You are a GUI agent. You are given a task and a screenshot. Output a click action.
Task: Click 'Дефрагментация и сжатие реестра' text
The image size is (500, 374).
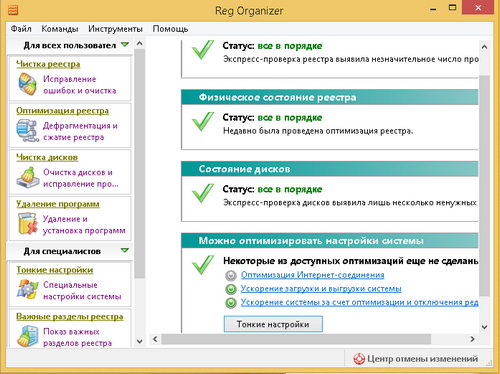tap(80, 131)
